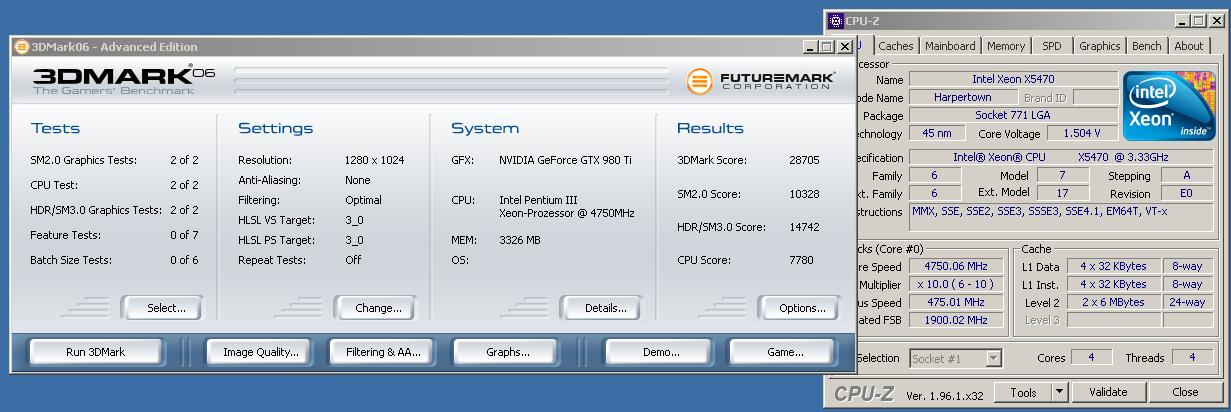Click the Xeon-Prozessor @ 4750MHz CPU text
The image size is (1231, 412).
pos(567,213)
